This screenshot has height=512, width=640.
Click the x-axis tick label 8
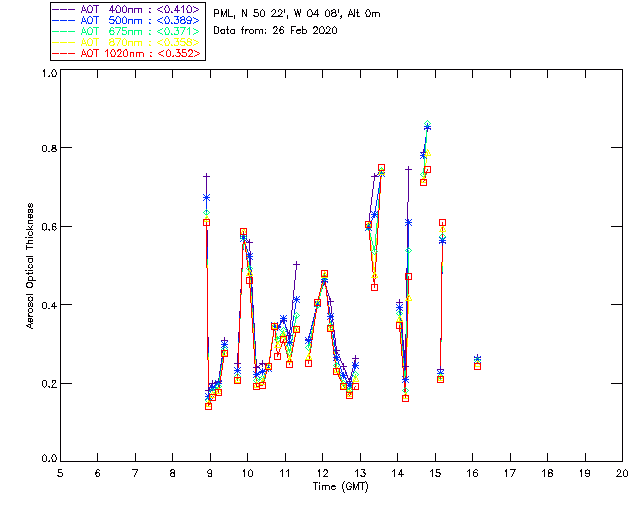tap(173, 473)
